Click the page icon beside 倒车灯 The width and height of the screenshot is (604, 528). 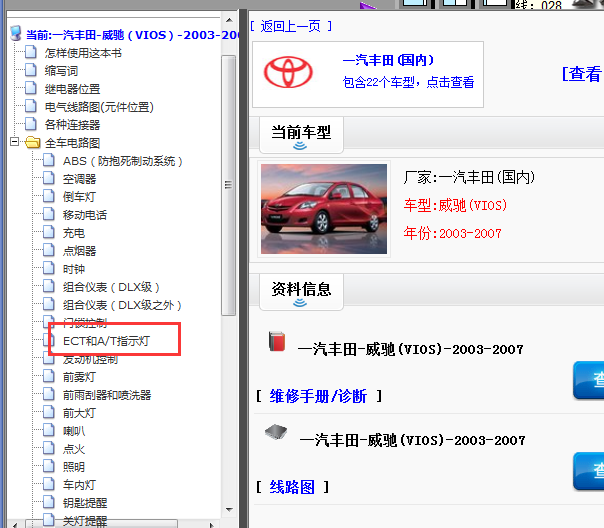pos(49,196)
